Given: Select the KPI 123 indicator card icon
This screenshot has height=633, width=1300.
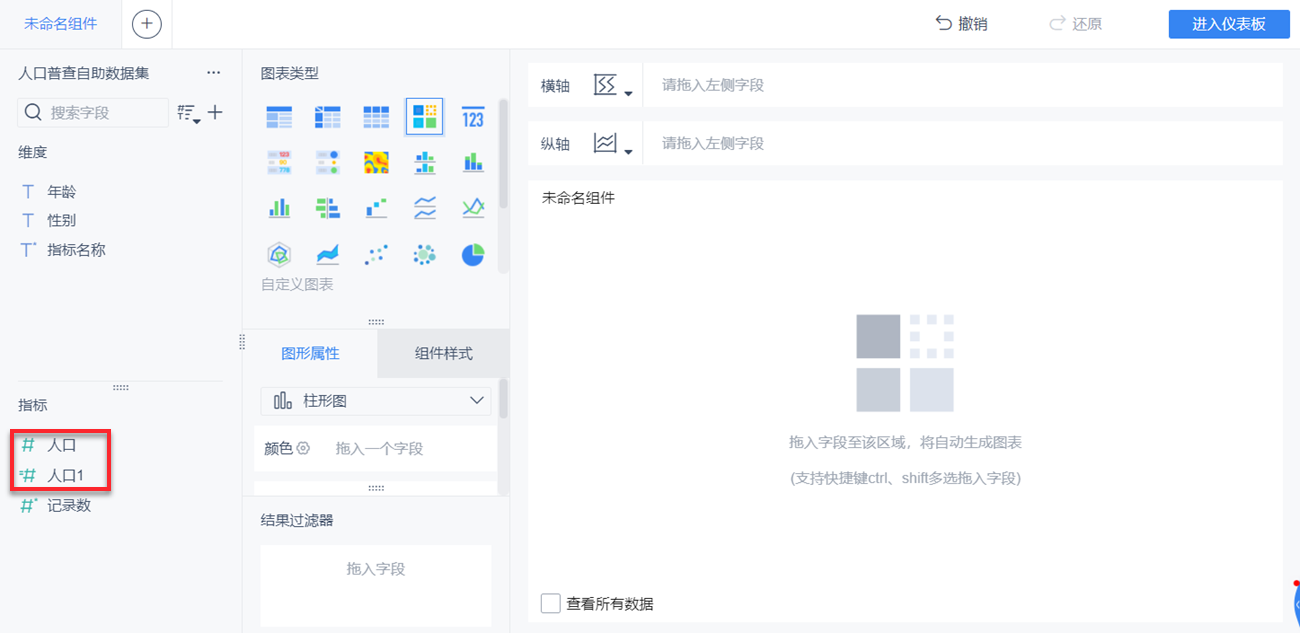Looking at the screenshot, I should [473, 118].
